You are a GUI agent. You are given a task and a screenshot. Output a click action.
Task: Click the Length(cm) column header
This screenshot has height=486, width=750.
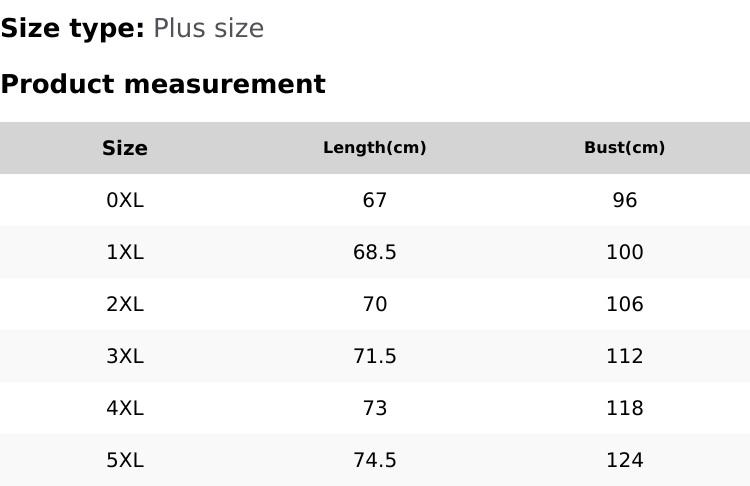pos(375,148)
